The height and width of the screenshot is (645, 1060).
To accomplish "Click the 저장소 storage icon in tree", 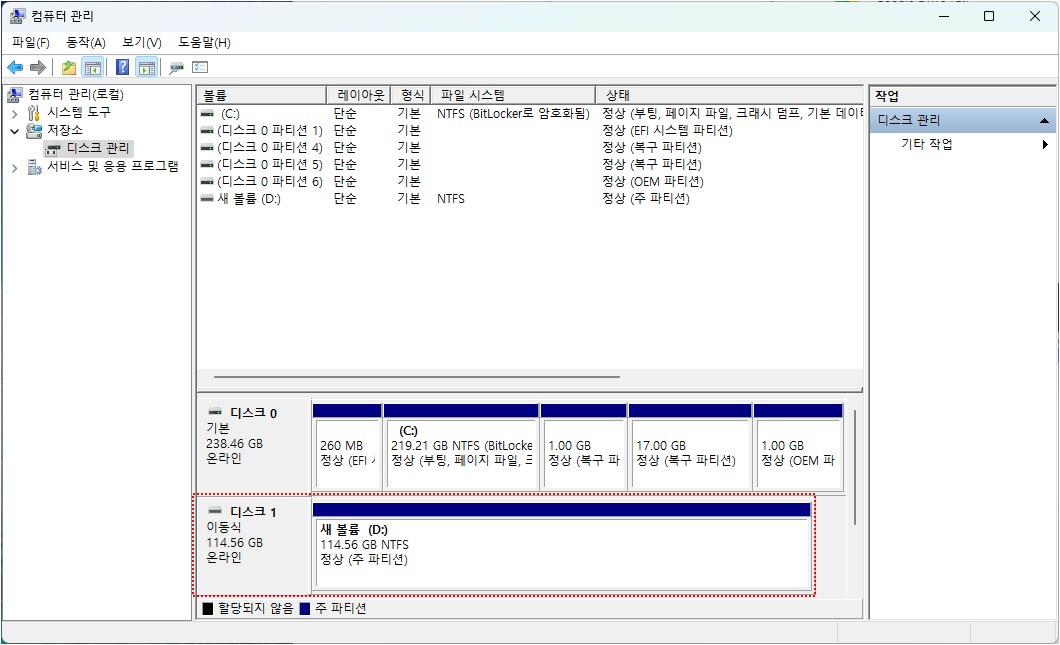I will [x=34, y=130].
